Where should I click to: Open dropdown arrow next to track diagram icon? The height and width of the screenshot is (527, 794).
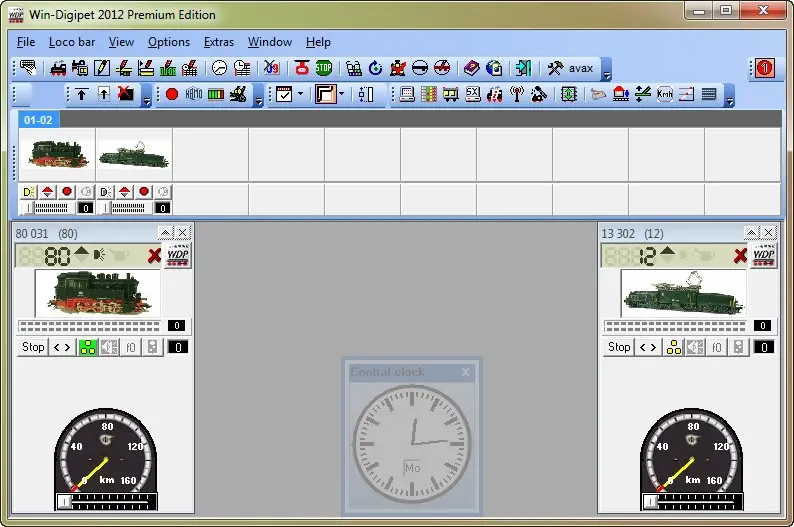(341, 94)
